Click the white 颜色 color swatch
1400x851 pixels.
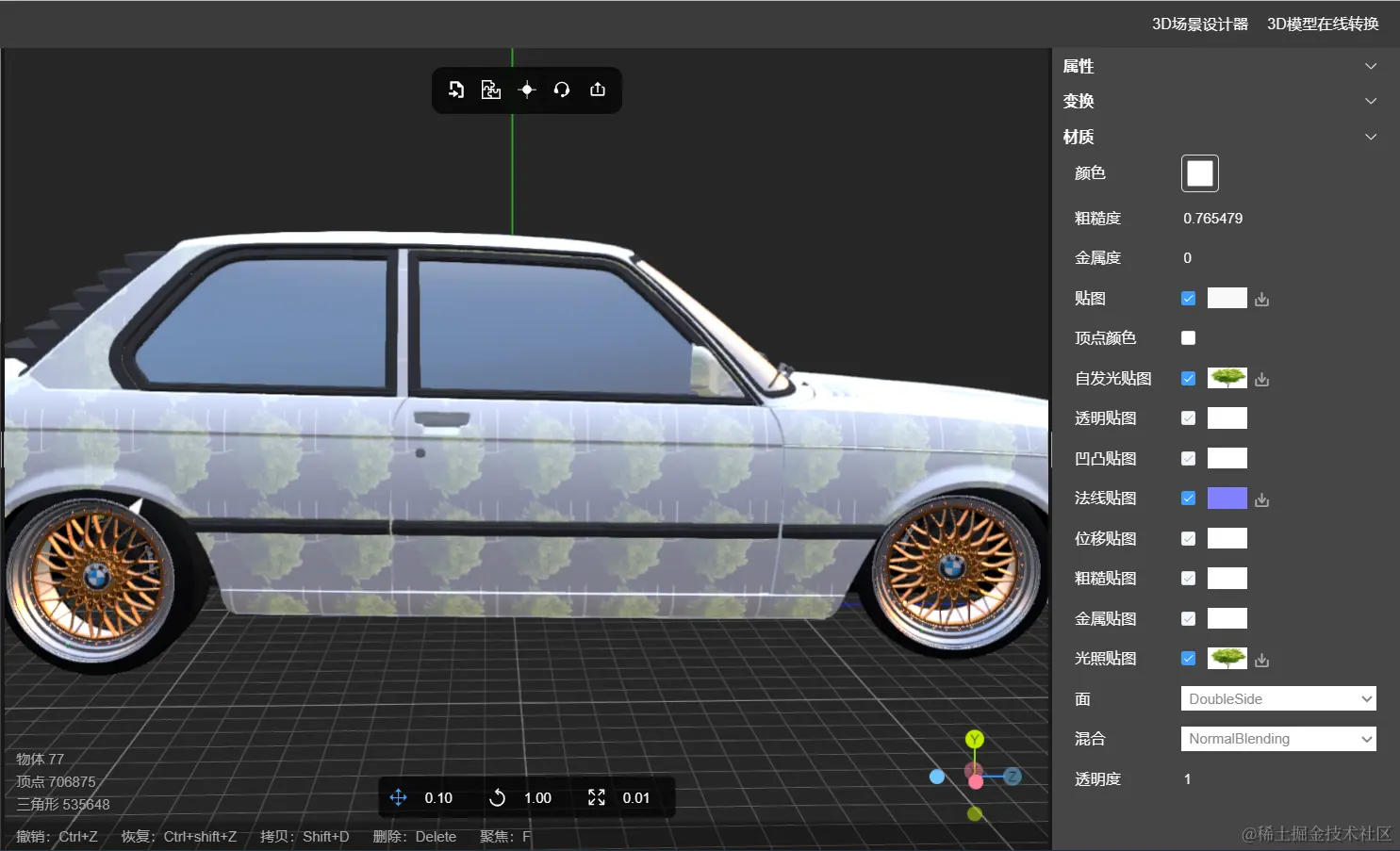tap(1200, 173)
